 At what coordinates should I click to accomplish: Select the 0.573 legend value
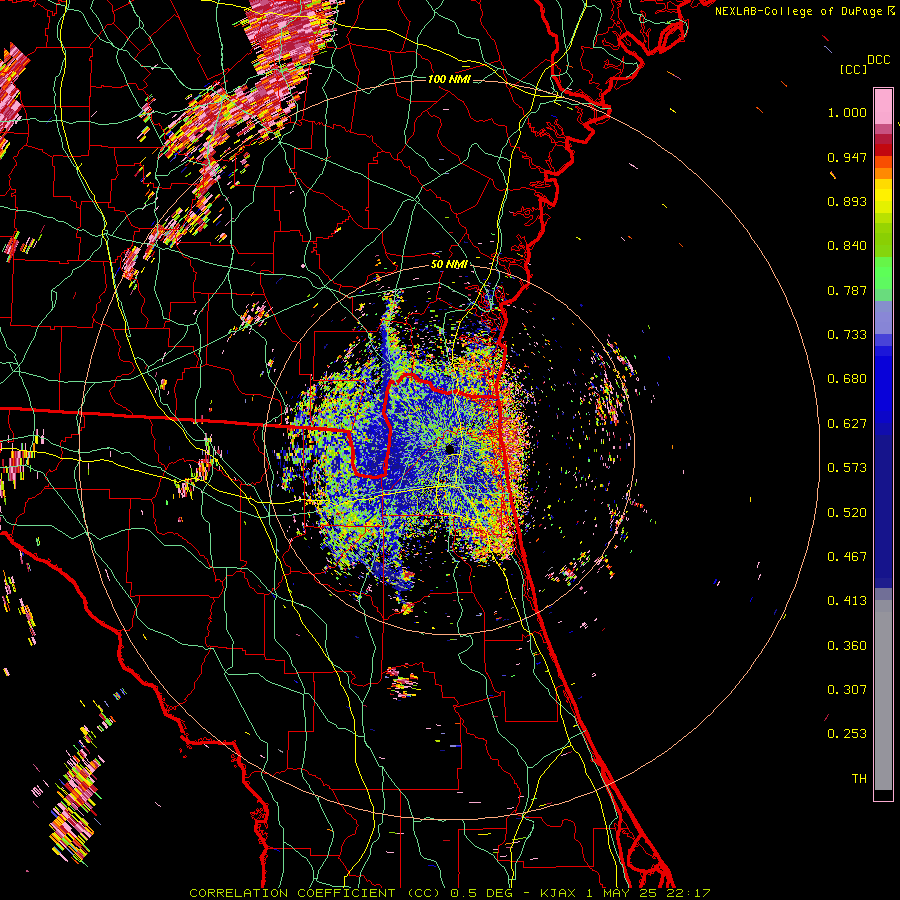(x=847, y=468)
